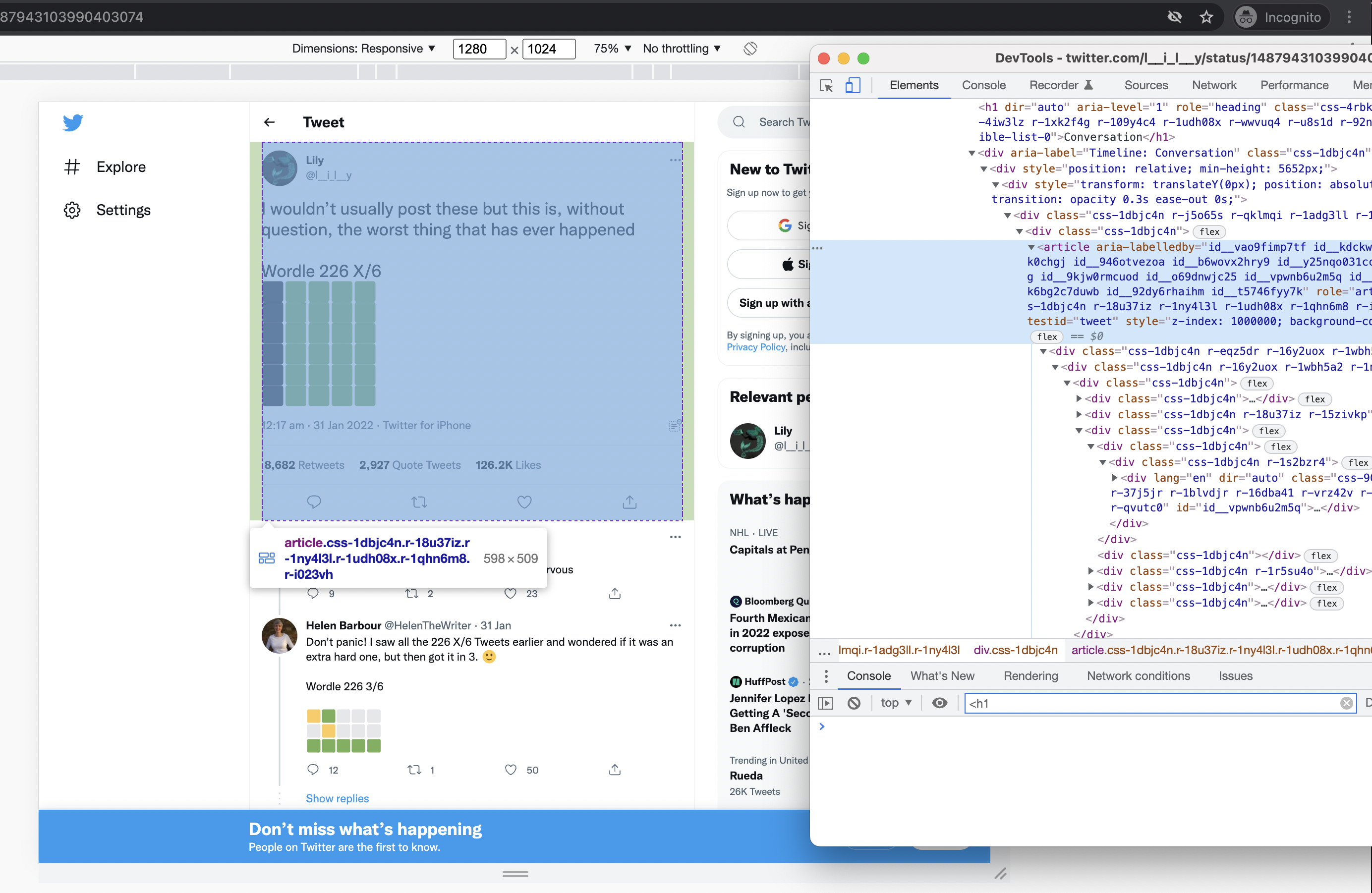
Task: Open the 'No throttling' dropdown
Action: (x=682, y=49)
